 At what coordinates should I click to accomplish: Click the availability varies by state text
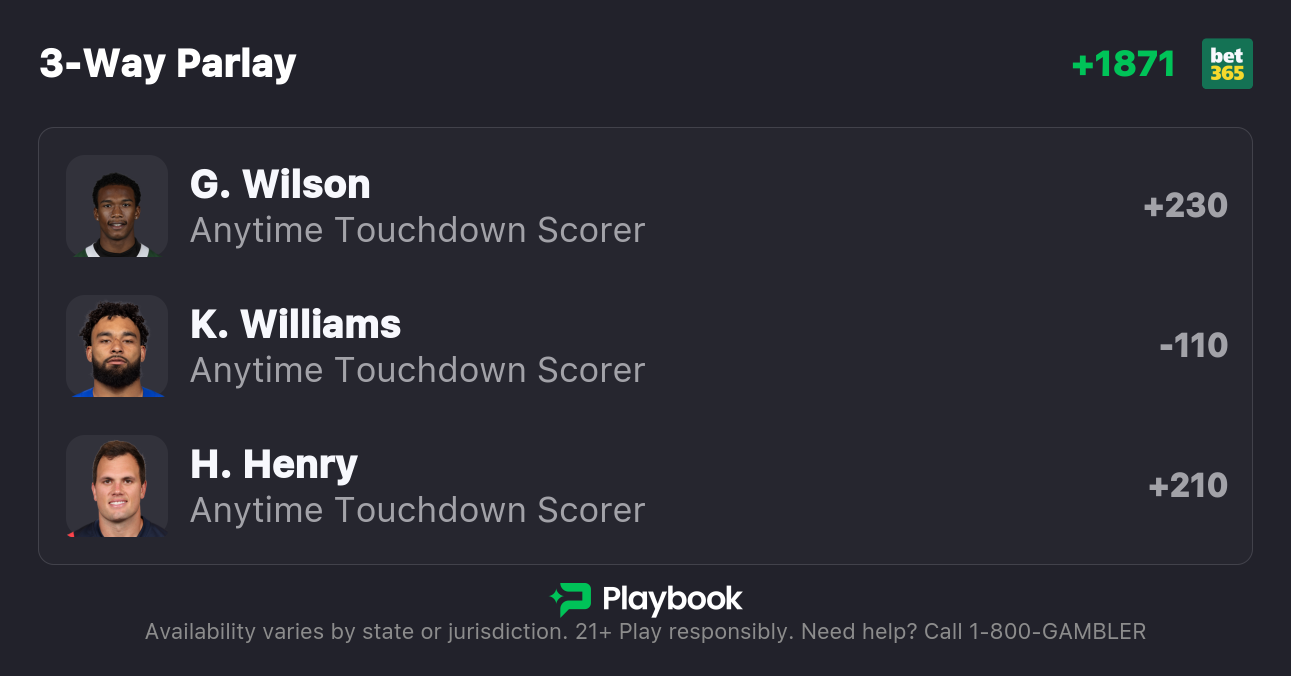[x=355, y=632]
